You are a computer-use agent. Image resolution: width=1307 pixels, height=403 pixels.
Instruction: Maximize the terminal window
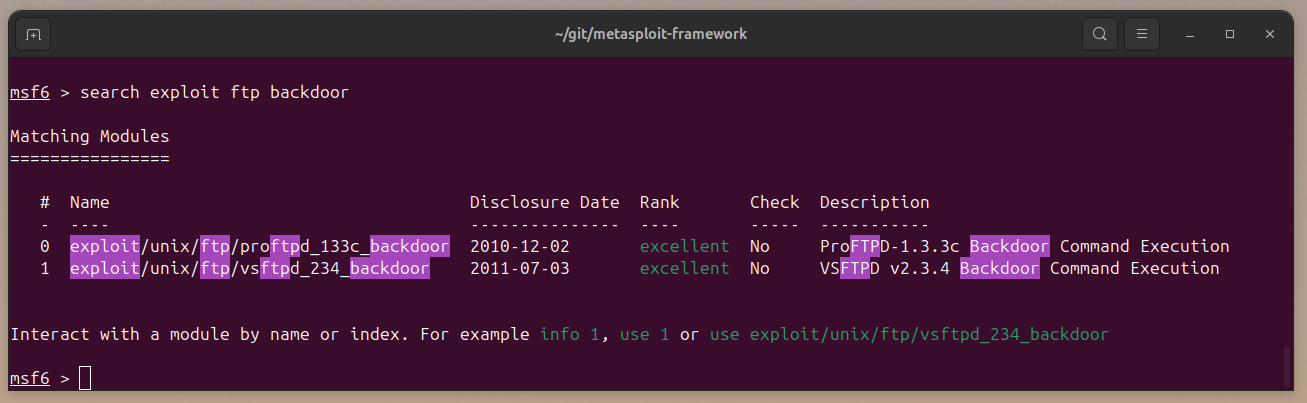1230,34
